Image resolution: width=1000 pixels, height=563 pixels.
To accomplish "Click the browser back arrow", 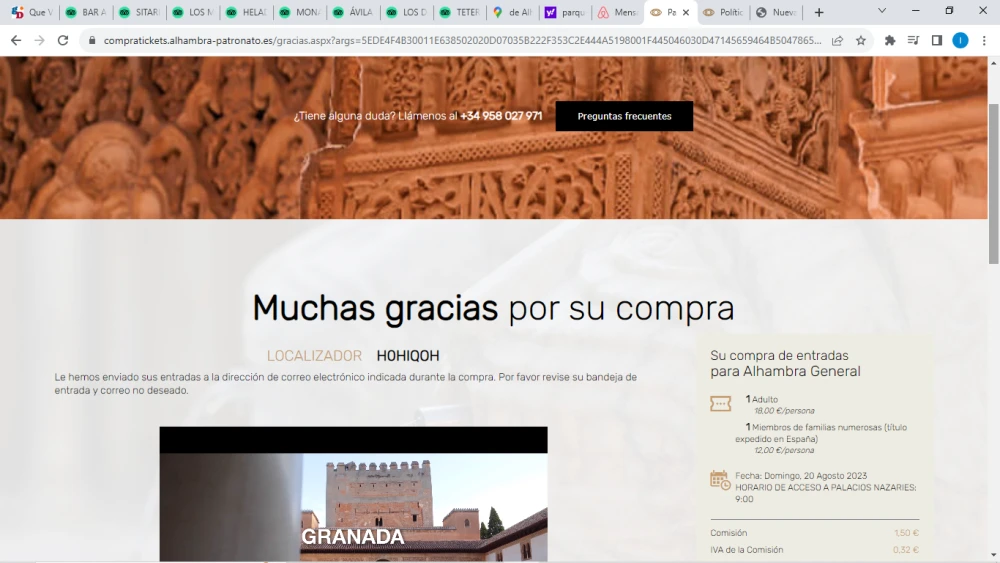I will point(16,40).
